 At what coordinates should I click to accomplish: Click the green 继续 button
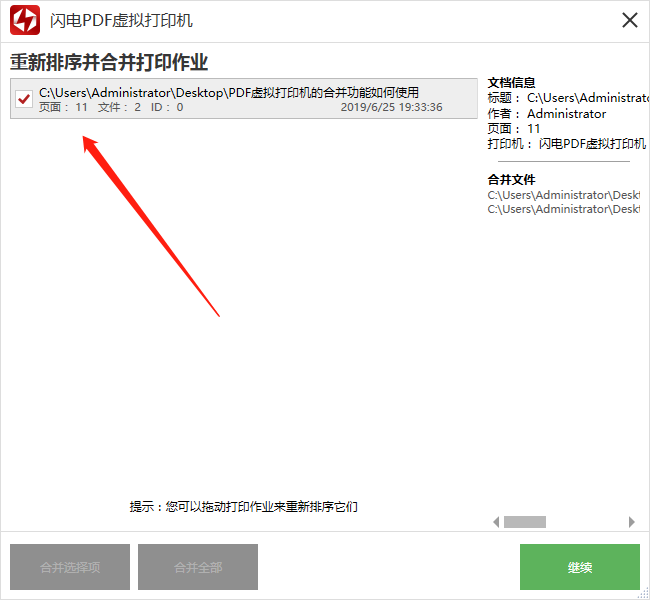[x=580, y=567]
